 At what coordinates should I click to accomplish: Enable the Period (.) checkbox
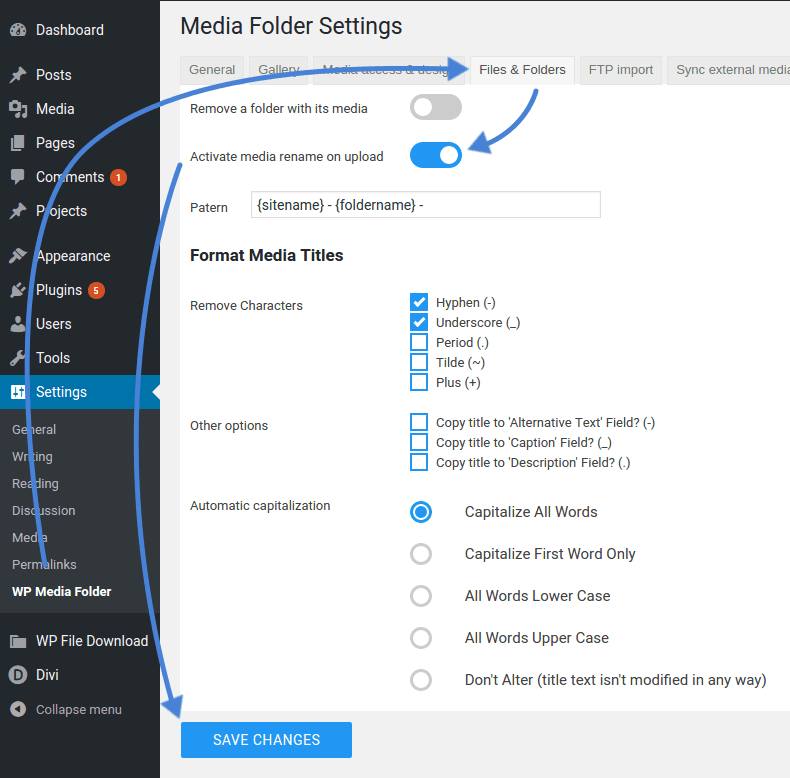(x=419, y=342)
